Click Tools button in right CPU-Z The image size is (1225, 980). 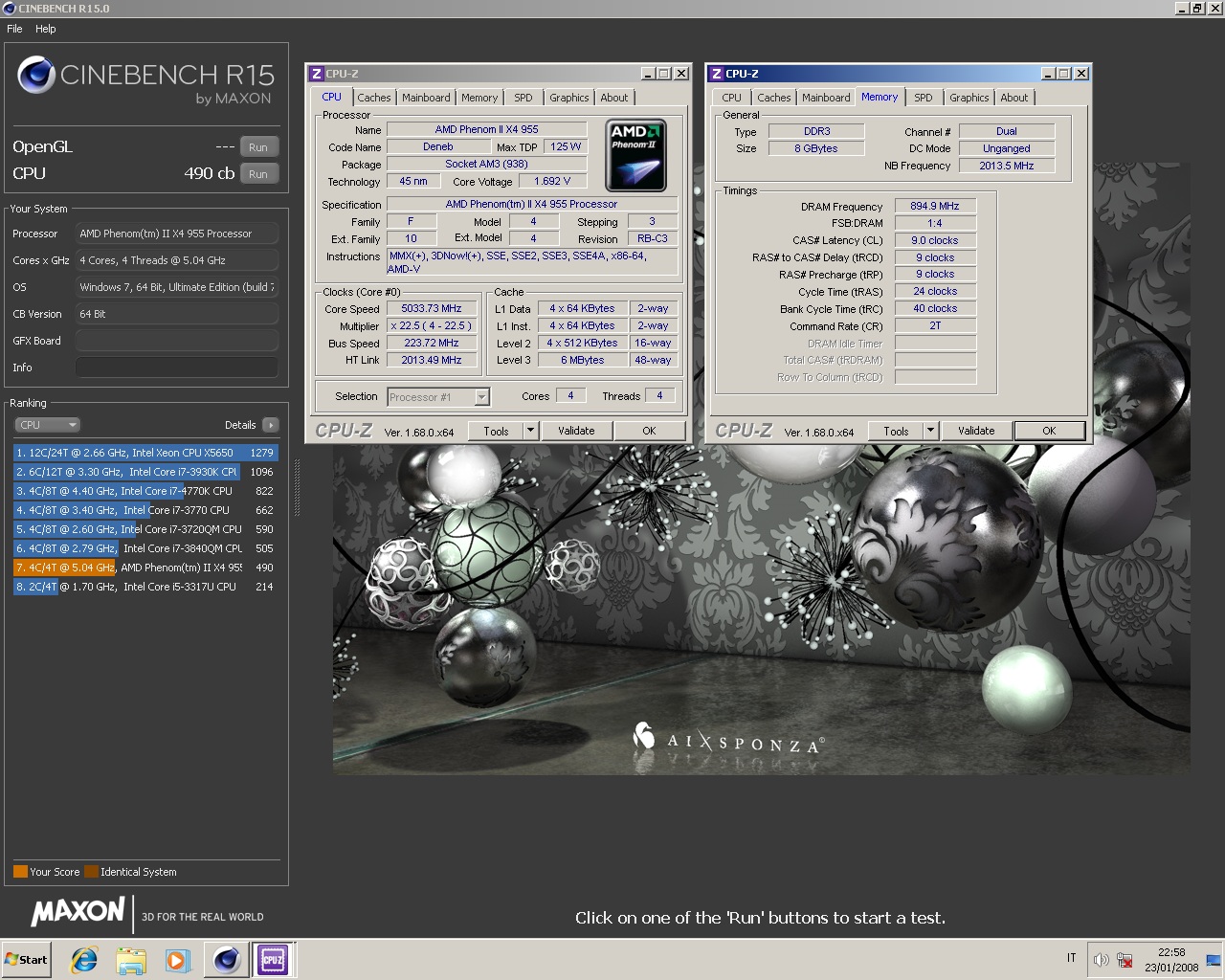point(896,431)
